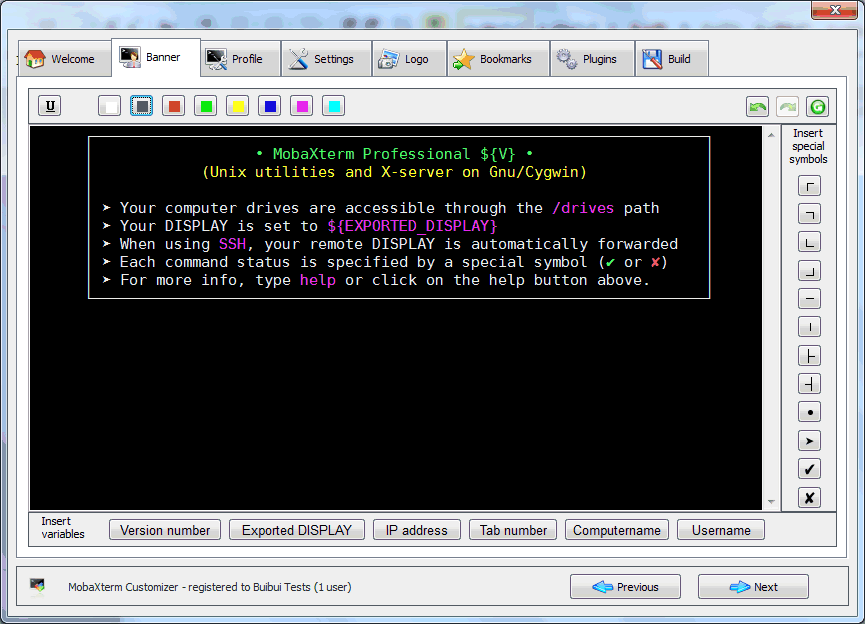
Task: Go back with the Previous button
Action: tap(625, 587)
